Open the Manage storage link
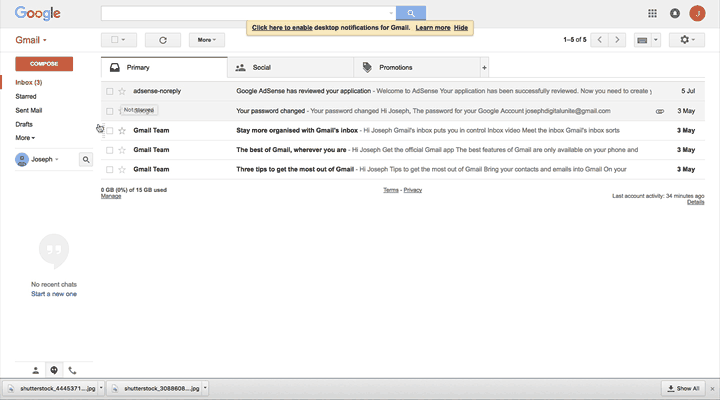 coord(111,196)
